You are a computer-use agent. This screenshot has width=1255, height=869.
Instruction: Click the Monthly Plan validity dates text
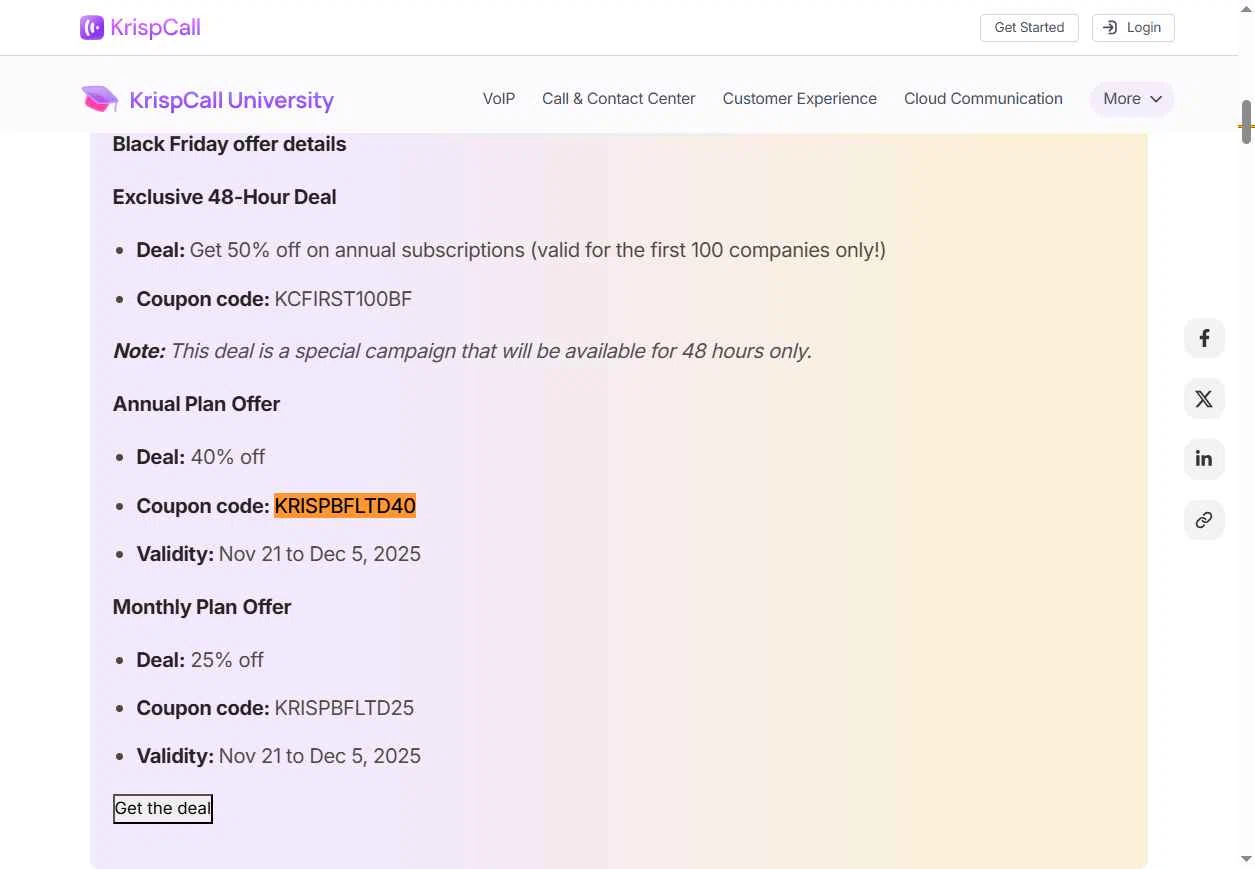tap(320, 756)
